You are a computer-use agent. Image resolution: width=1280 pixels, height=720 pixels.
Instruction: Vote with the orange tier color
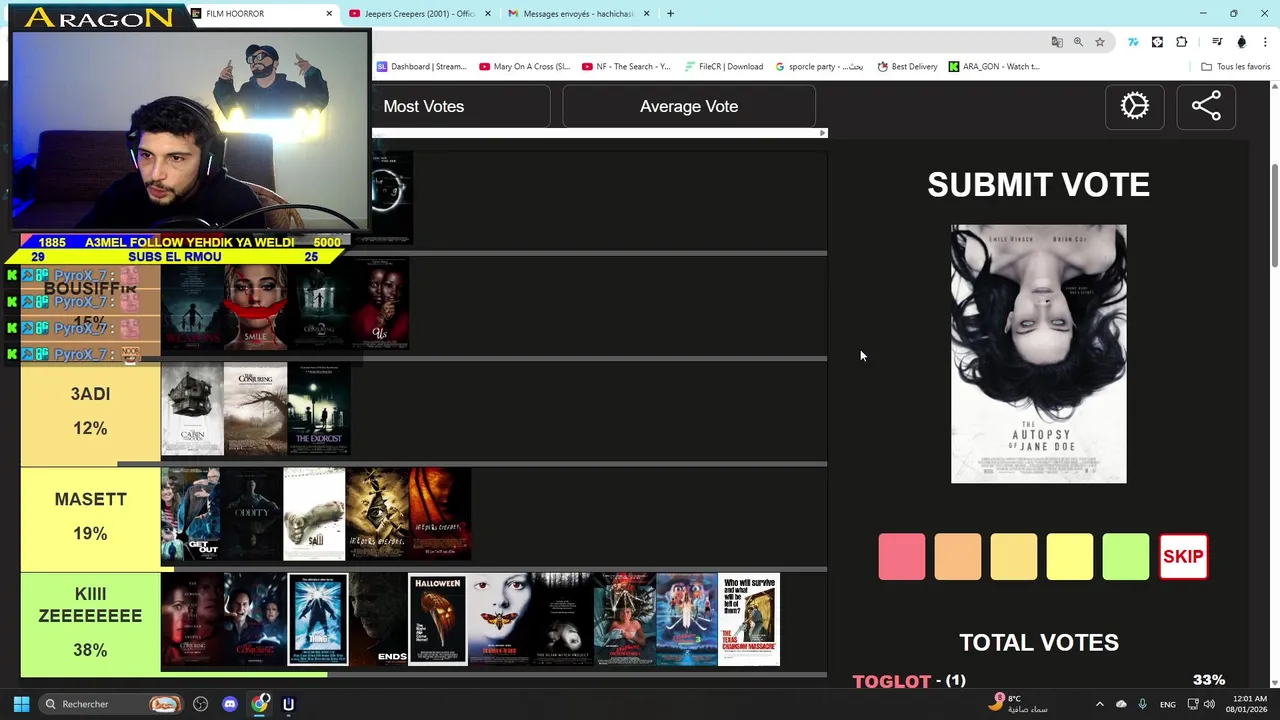point(958,557)
